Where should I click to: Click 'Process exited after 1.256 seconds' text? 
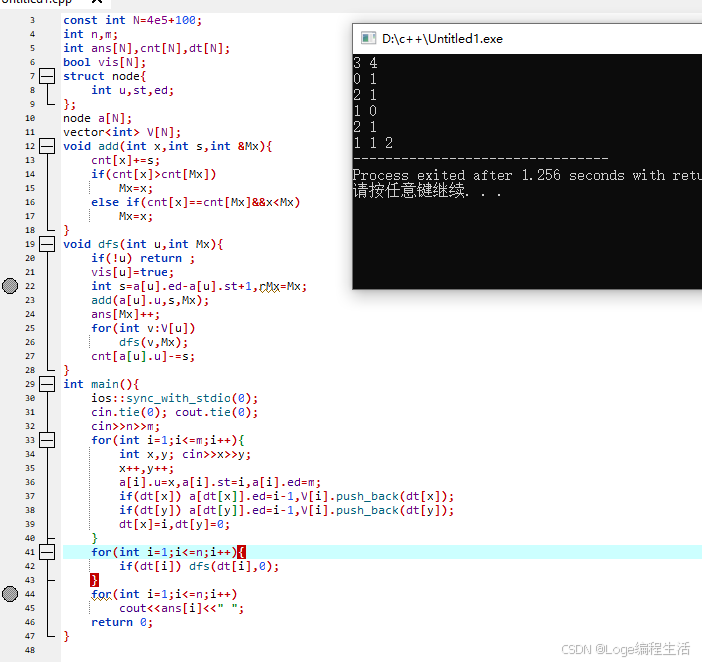(488, 175)
